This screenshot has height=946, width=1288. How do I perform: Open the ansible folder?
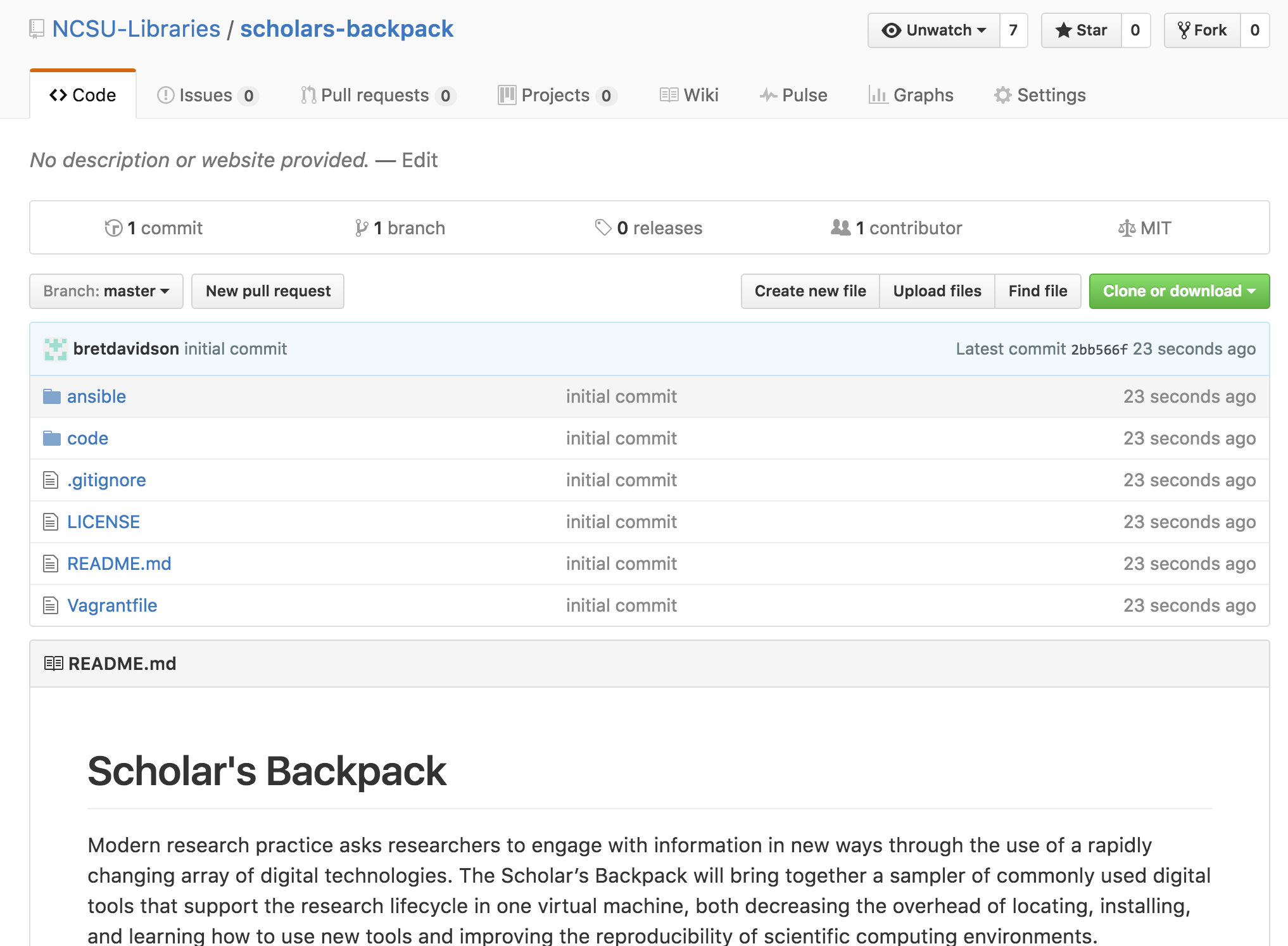pos(96,396)
